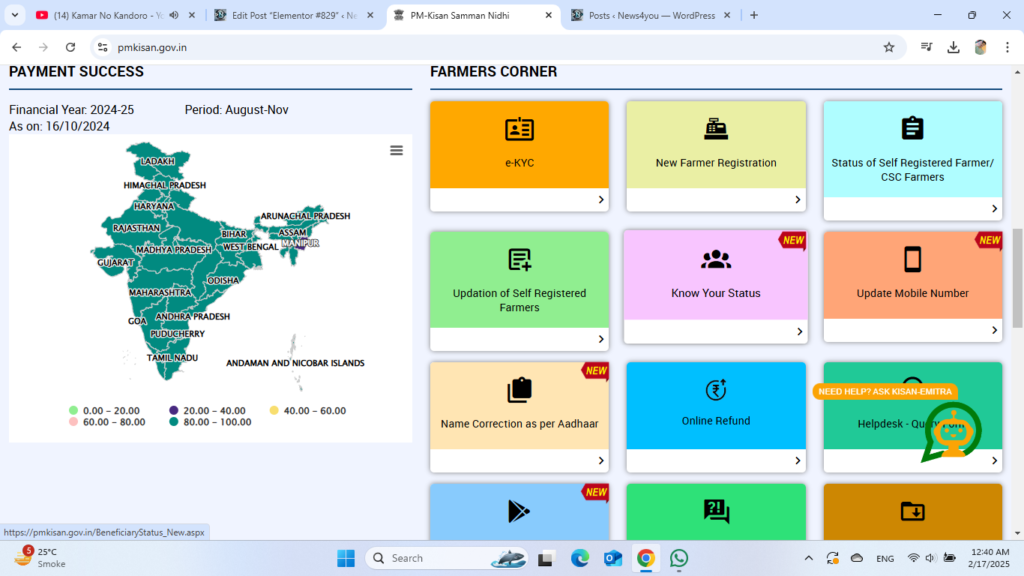Open the payment map chart context menu
Screen dimensions: 1024x576
(396, 151)
